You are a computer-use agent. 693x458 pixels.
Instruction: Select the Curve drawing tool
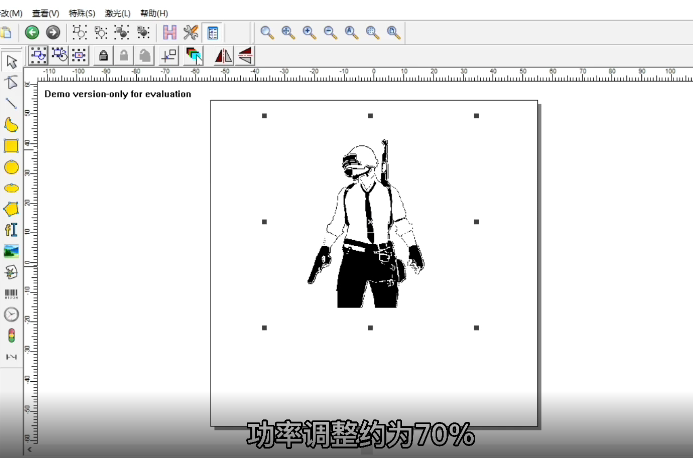coord(11,125)
